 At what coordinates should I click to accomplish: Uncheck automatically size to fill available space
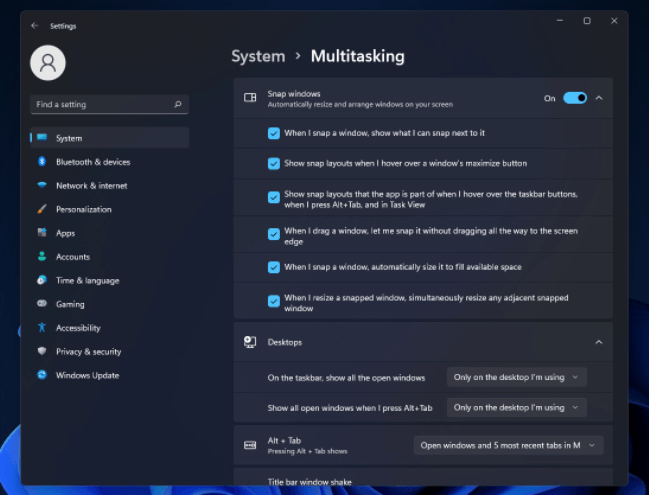tap(274, 267)
